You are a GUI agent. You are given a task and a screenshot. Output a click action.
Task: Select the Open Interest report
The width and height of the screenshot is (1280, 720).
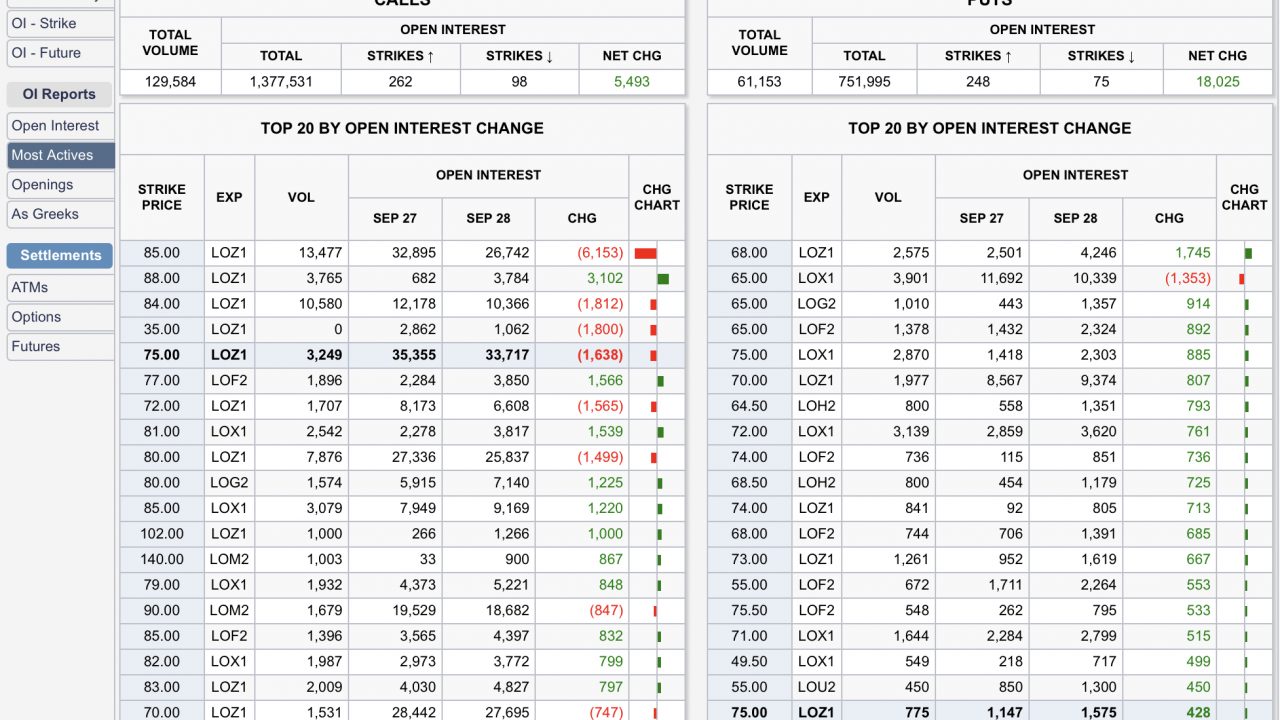(x=55, y=126)
